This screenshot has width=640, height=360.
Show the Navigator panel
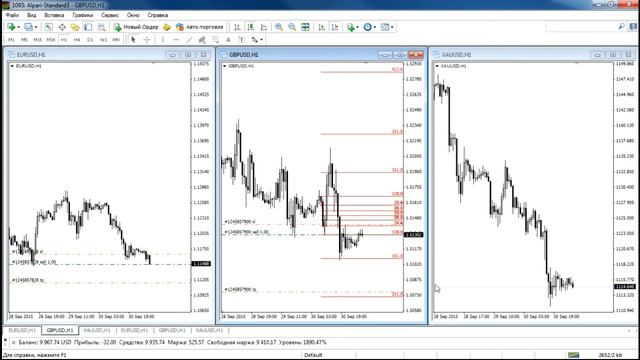pyautogui.click(x=75, y=27)
